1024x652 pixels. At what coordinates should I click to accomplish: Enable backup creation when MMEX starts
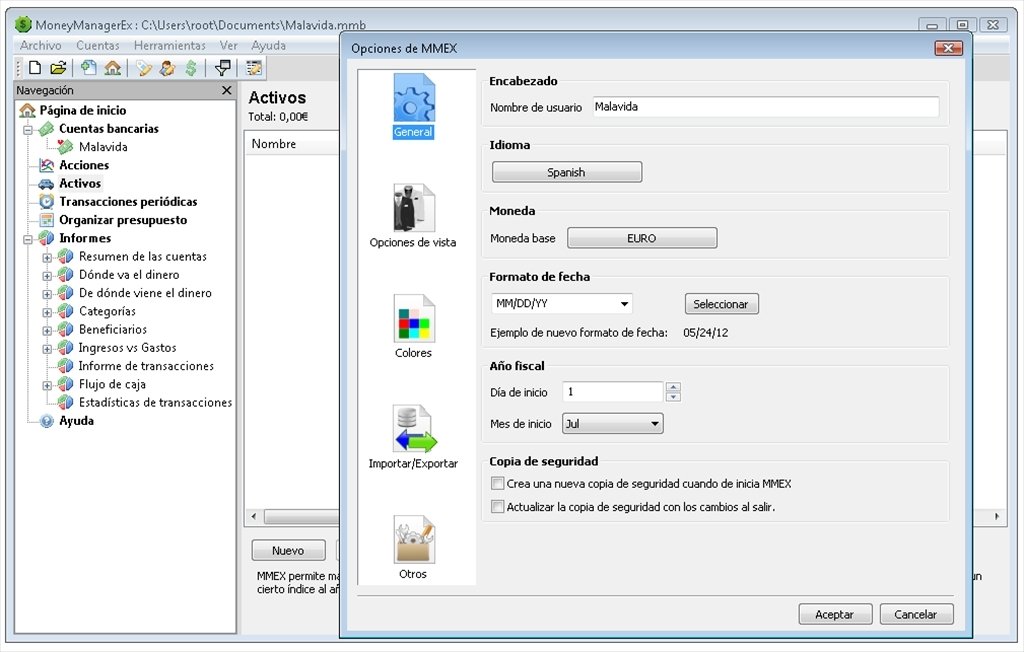point(498,483)
